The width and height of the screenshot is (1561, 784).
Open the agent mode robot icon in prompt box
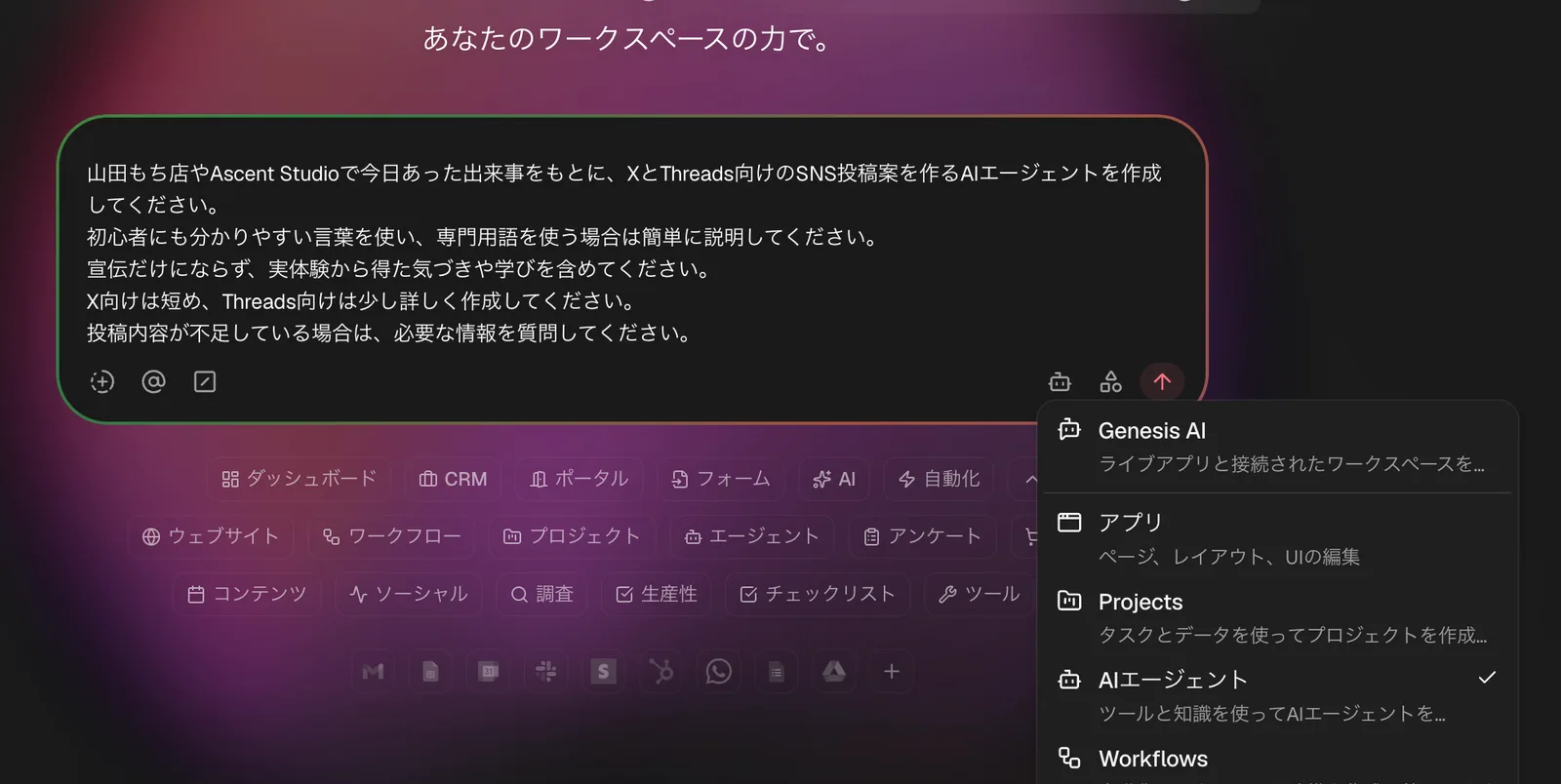click(x=1060, y=381)
